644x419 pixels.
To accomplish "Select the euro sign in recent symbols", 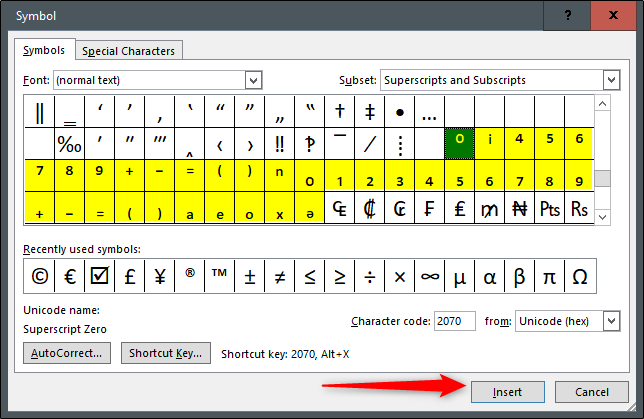I will point(70,276).
